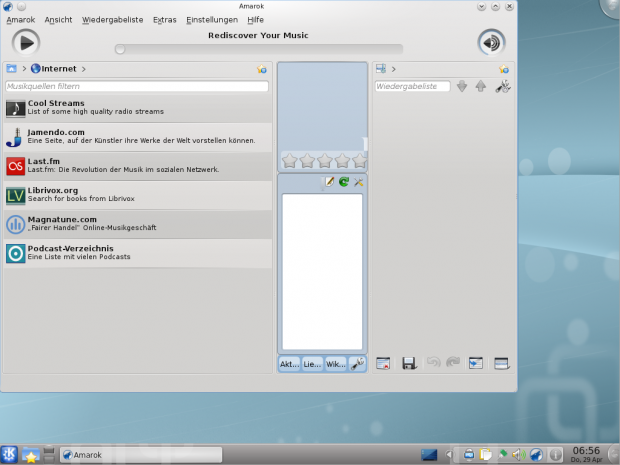Select the Librivox.org LV icon
Screen dimensions: 620x465
15,195
